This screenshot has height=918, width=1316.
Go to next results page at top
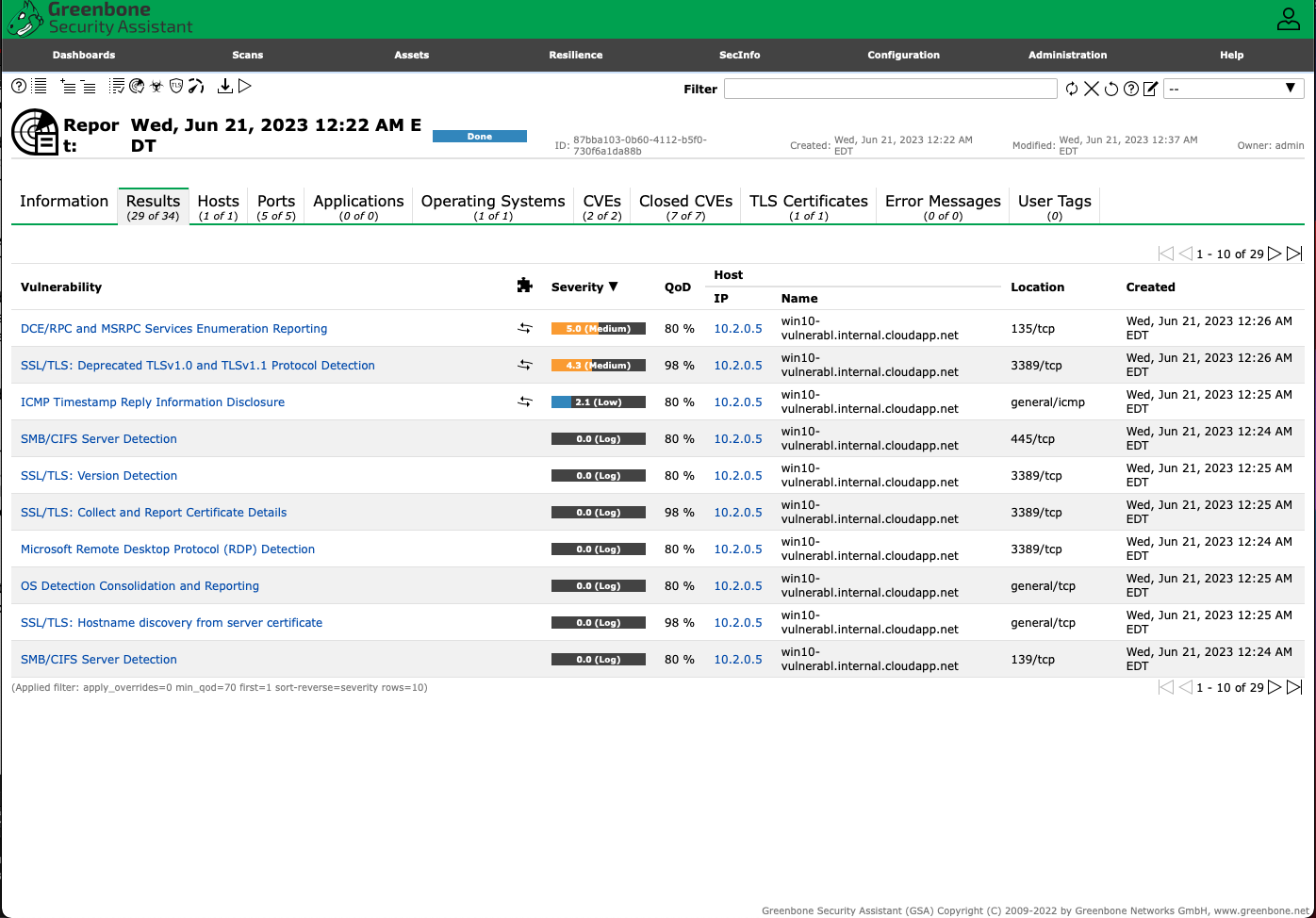tap(1275, 254)
